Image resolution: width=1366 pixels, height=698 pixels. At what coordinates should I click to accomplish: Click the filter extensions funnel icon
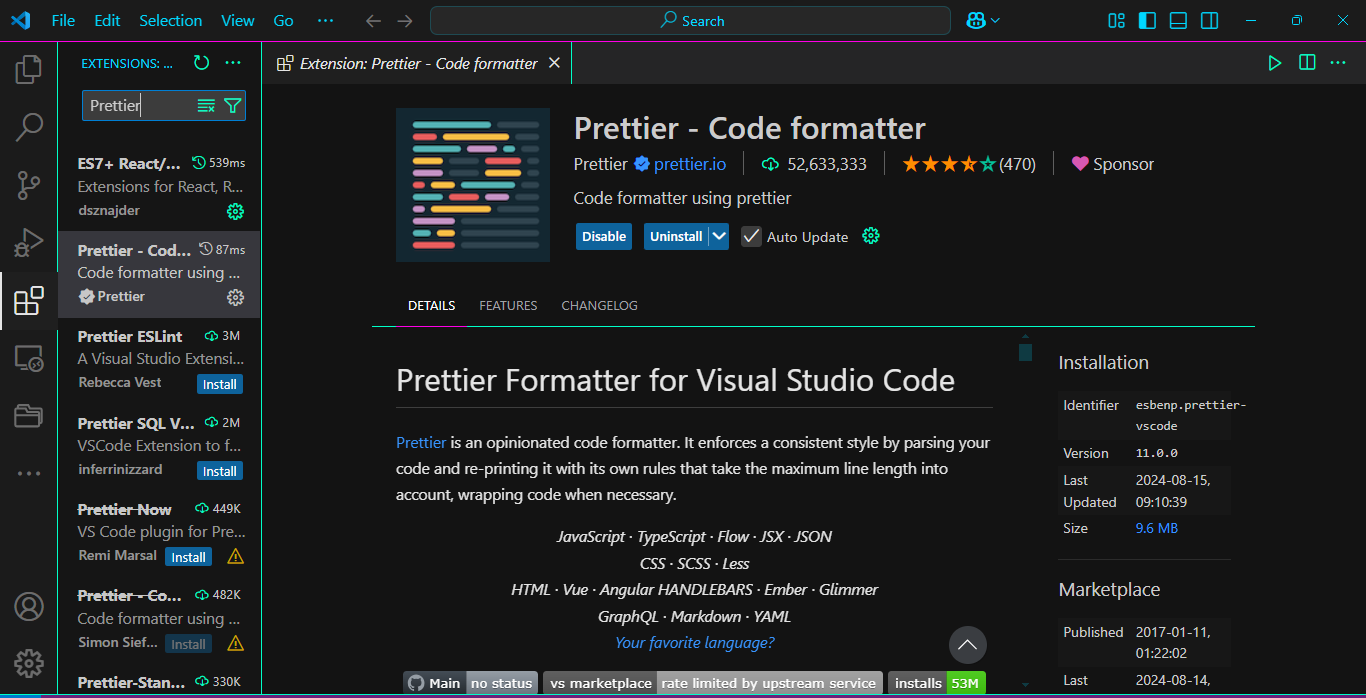(233, 106)
